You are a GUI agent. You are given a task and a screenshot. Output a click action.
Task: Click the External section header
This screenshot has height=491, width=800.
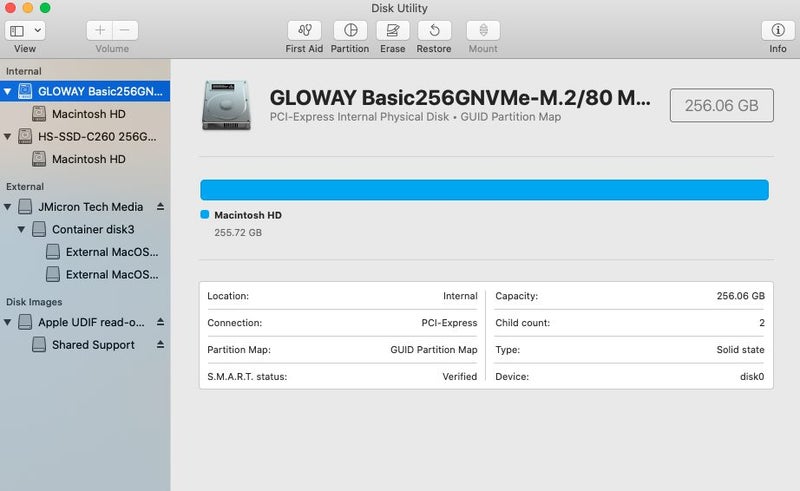(25, 187)
